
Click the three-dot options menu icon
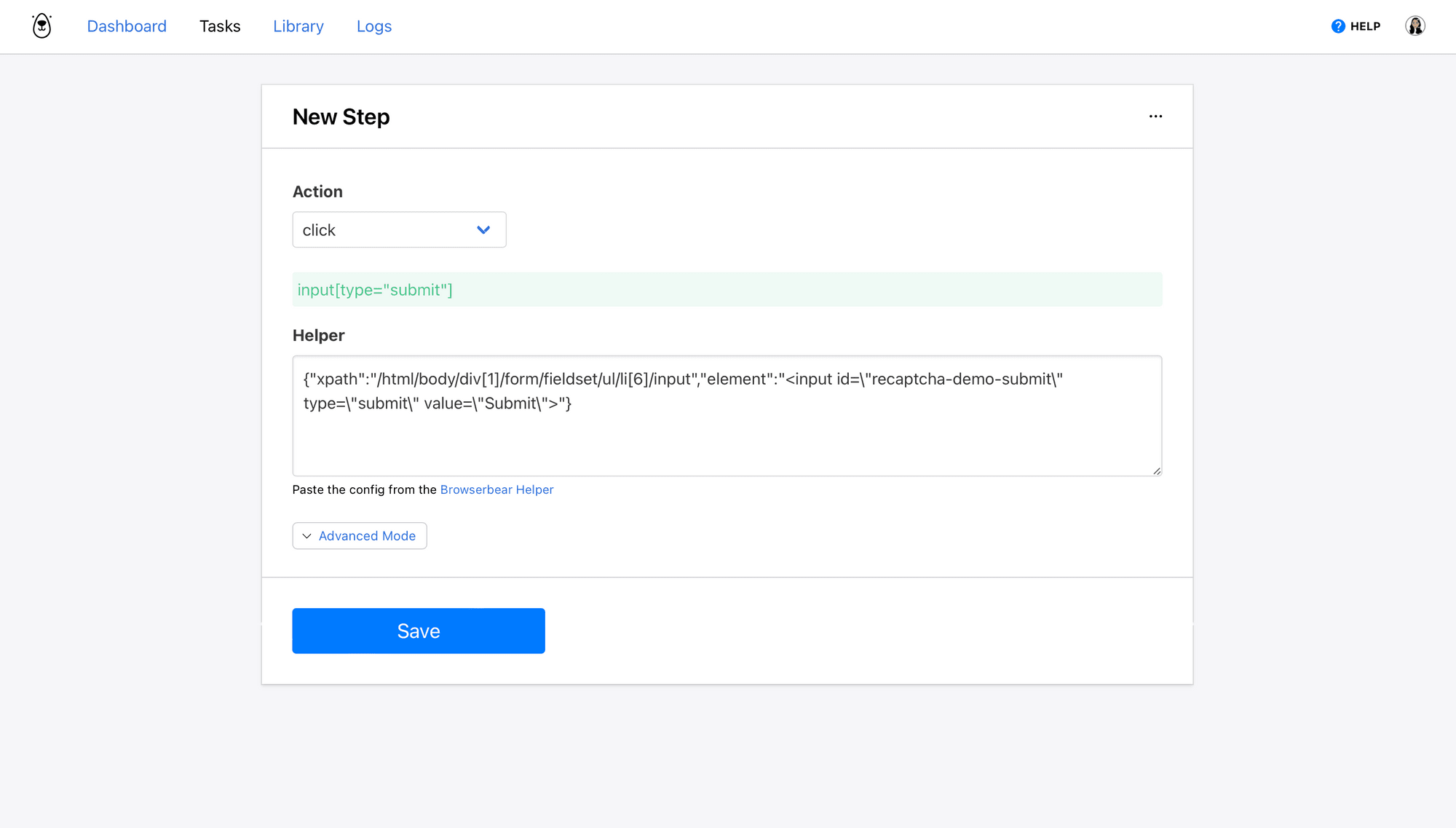[1156, 116]
